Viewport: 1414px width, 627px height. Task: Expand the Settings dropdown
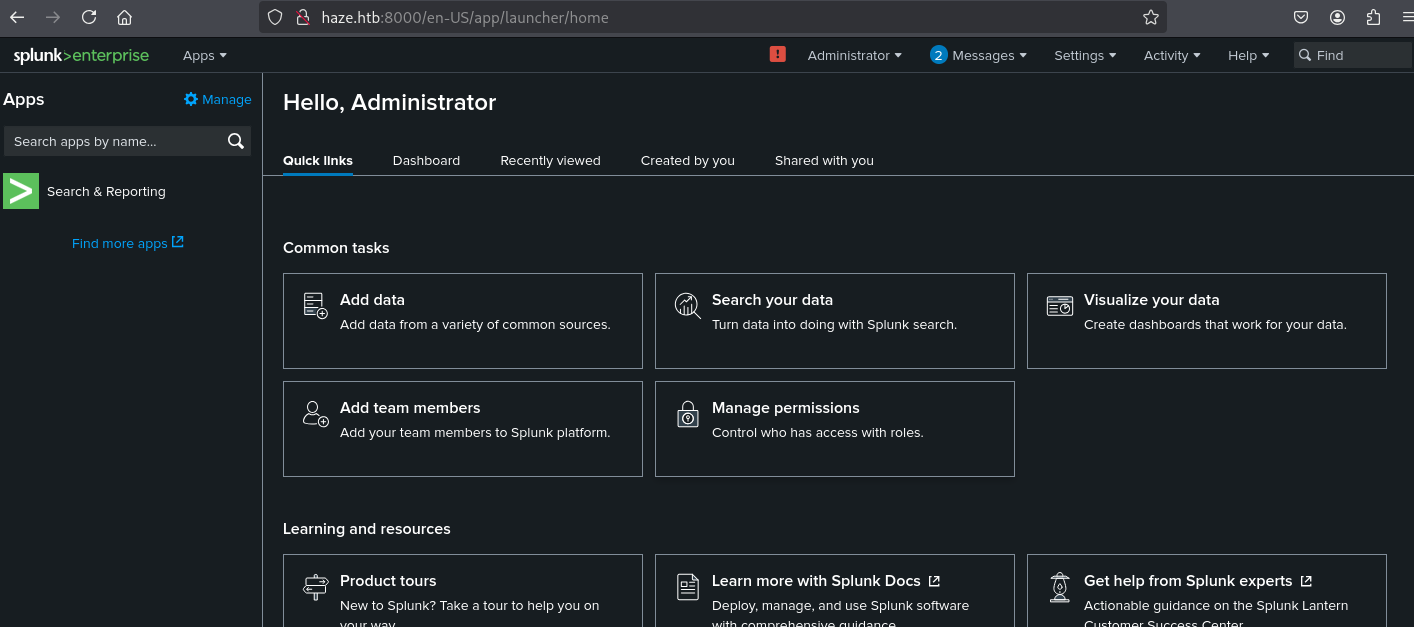pos(1085,55)
